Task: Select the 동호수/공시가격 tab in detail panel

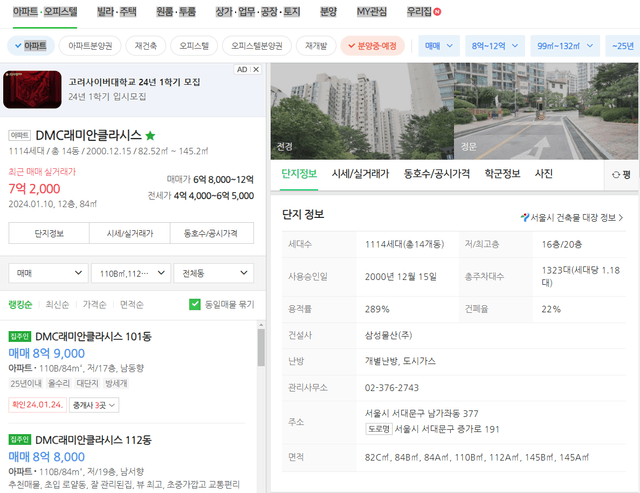Action: point(436,174)
